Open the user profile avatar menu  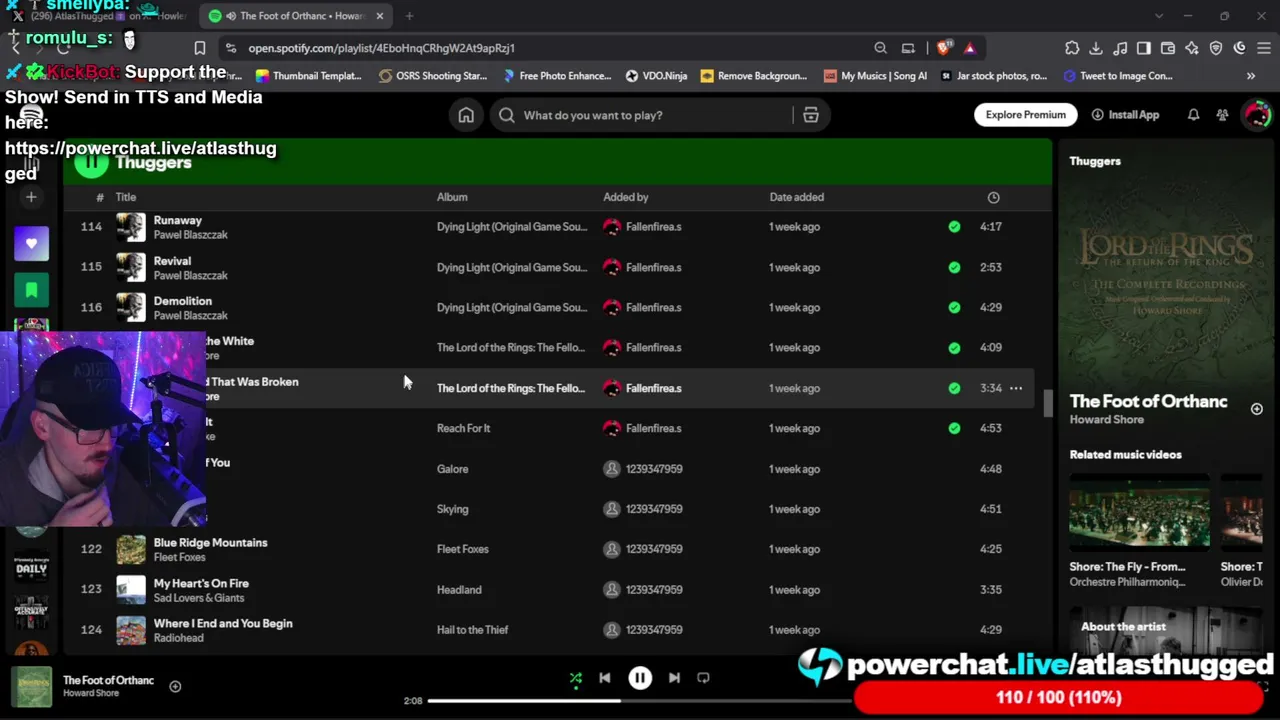1256,114
